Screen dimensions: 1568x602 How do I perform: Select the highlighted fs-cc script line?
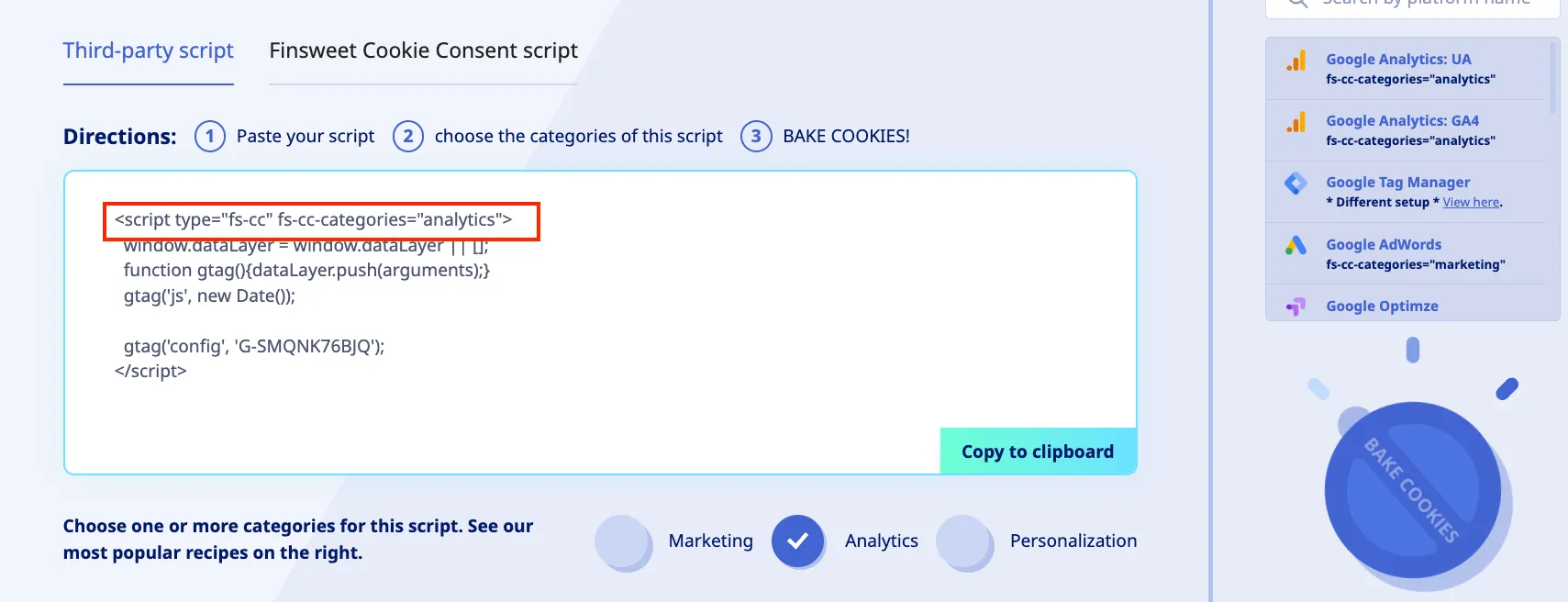pyautogui.click(x=320, y=220)
